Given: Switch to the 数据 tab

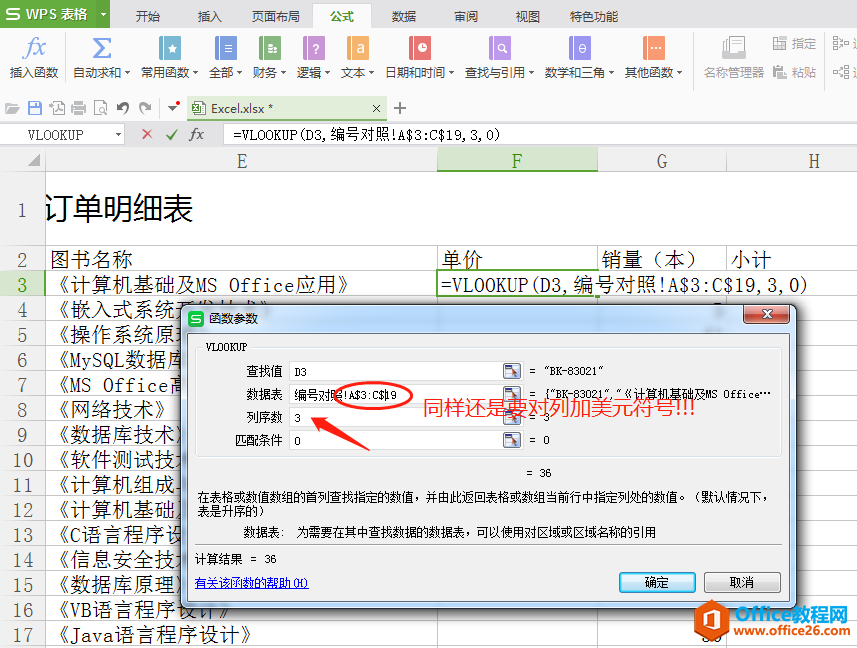Looking at the screenshot, I should pos(404,16).
